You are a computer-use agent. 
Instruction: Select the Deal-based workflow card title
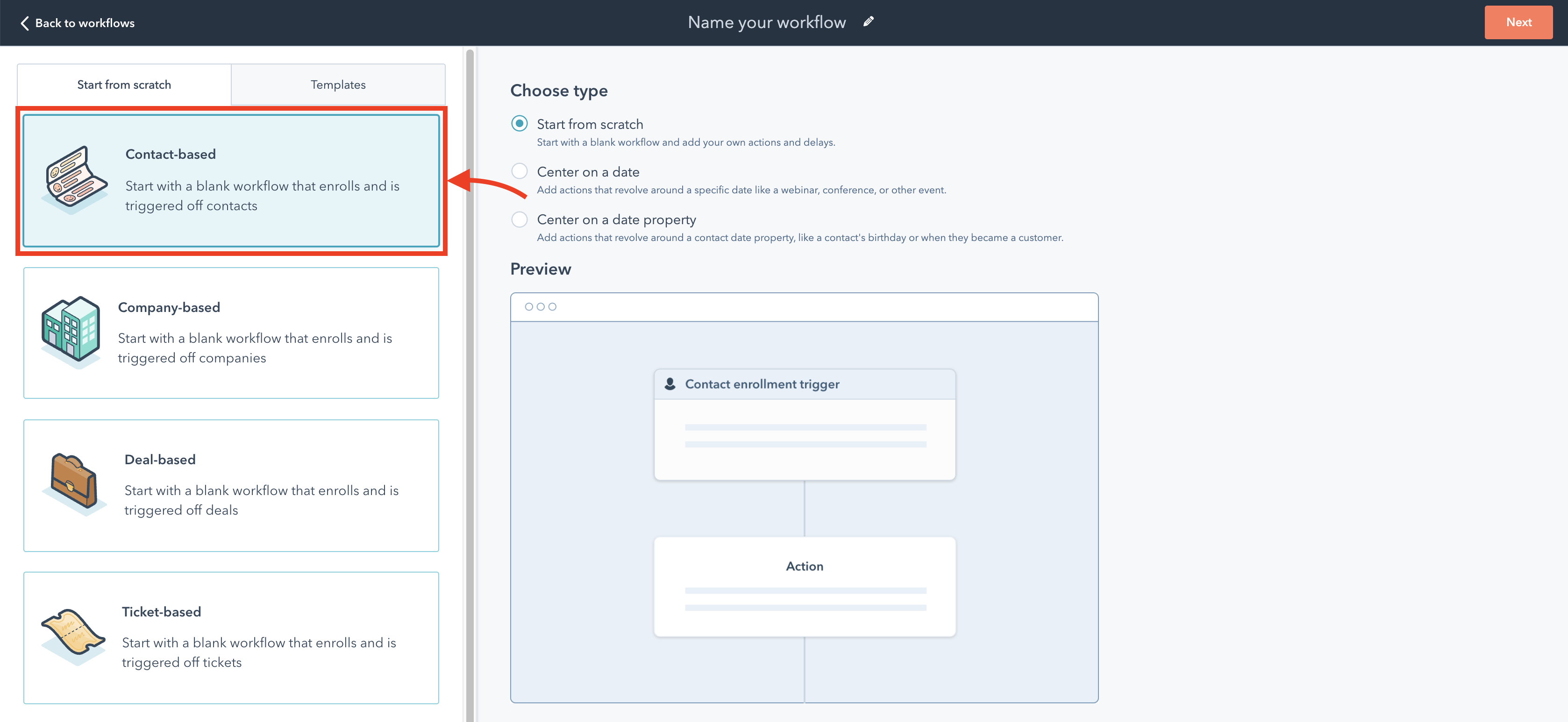(160, 459)
